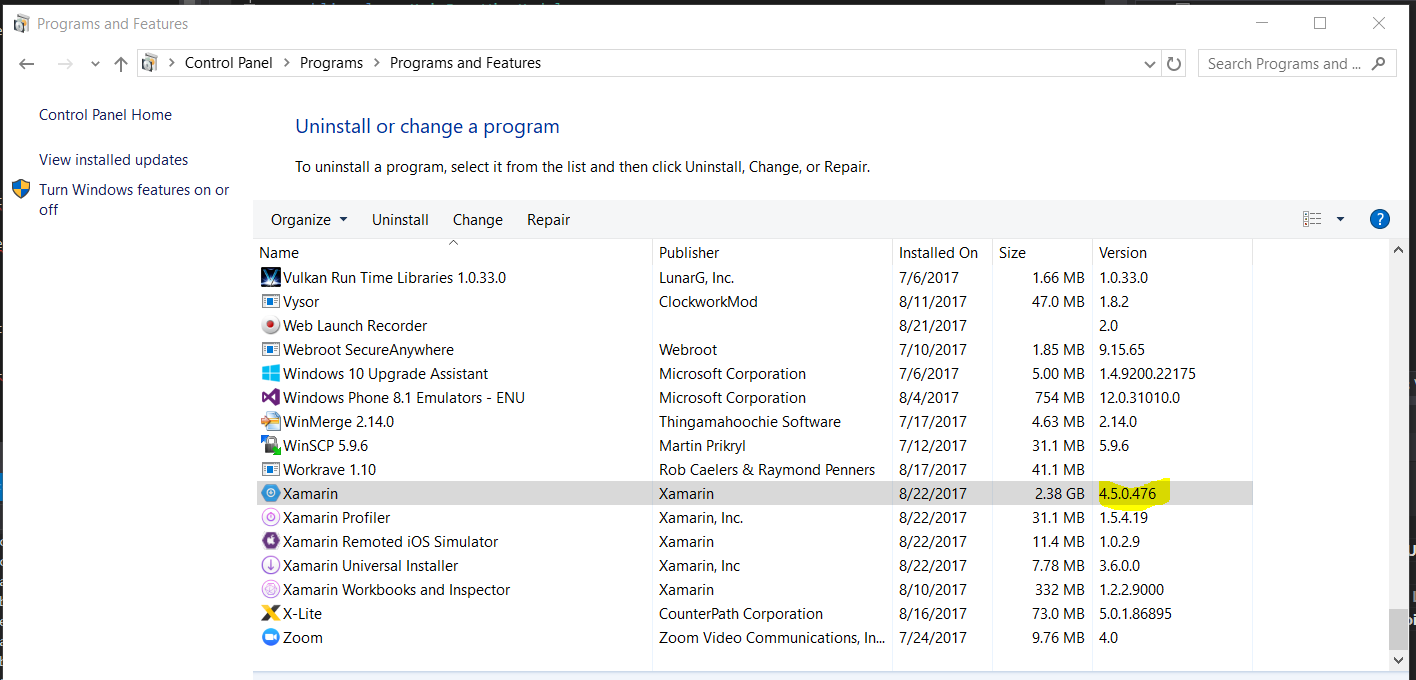Click the WinMerge 2.14.0 program icon

(x=270, y=421)
